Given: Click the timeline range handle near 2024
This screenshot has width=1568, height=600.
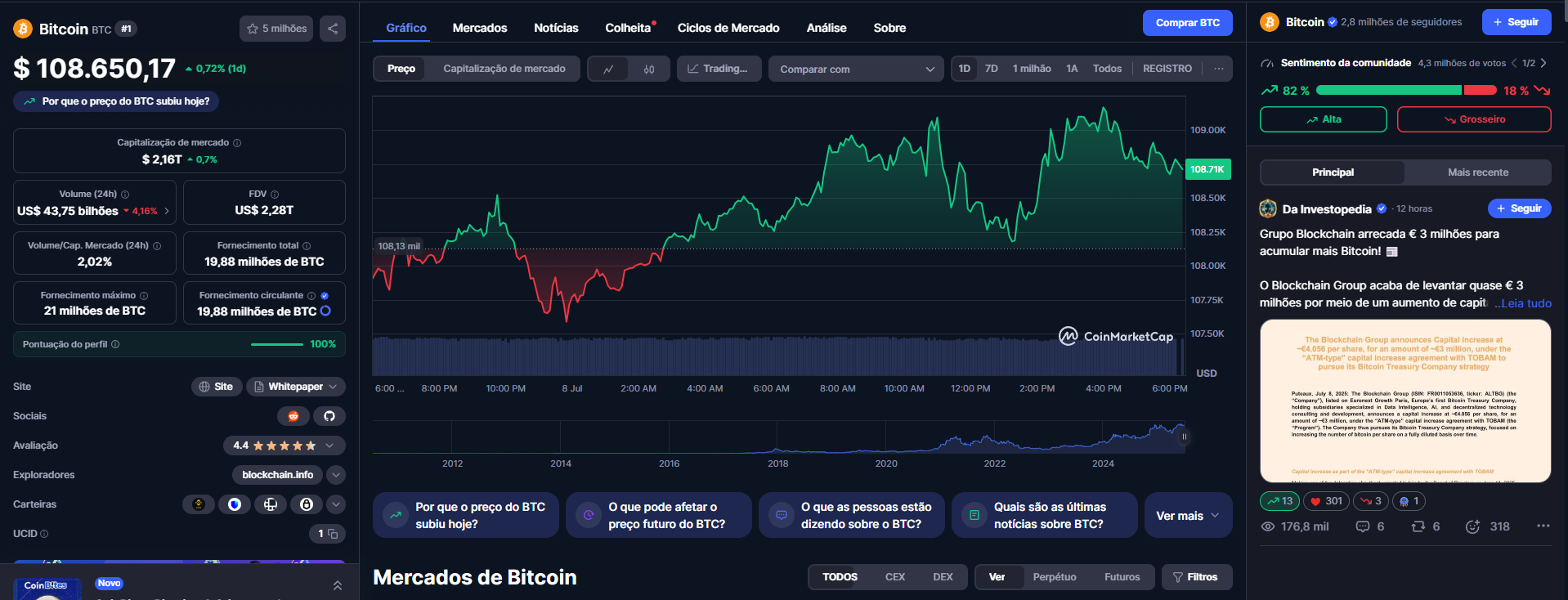Looking at the screenshot, I should pos(1184,437).
